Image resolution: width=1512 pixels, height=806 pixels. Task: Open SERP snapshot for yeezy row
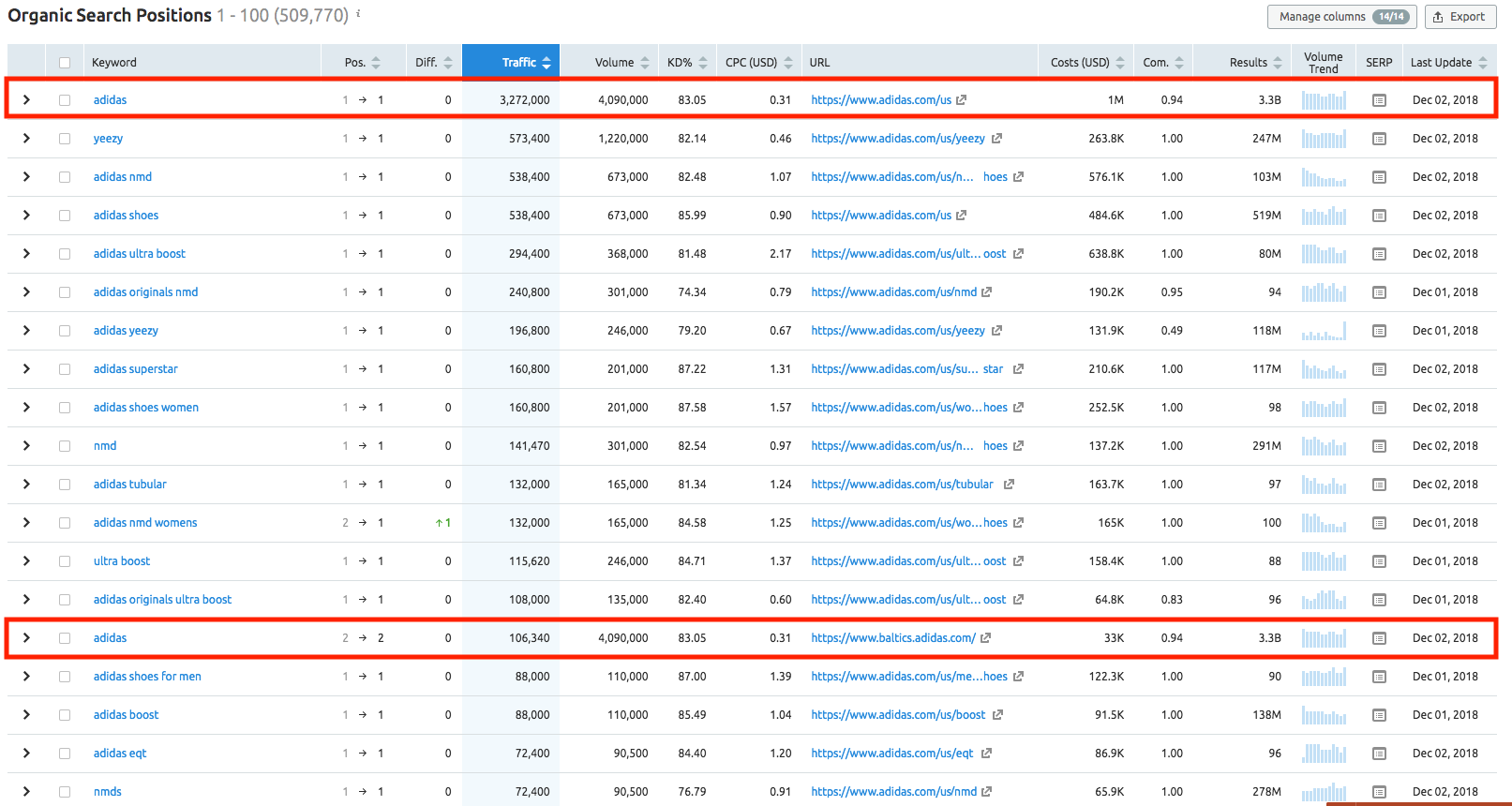click(x=1379, y=139)
